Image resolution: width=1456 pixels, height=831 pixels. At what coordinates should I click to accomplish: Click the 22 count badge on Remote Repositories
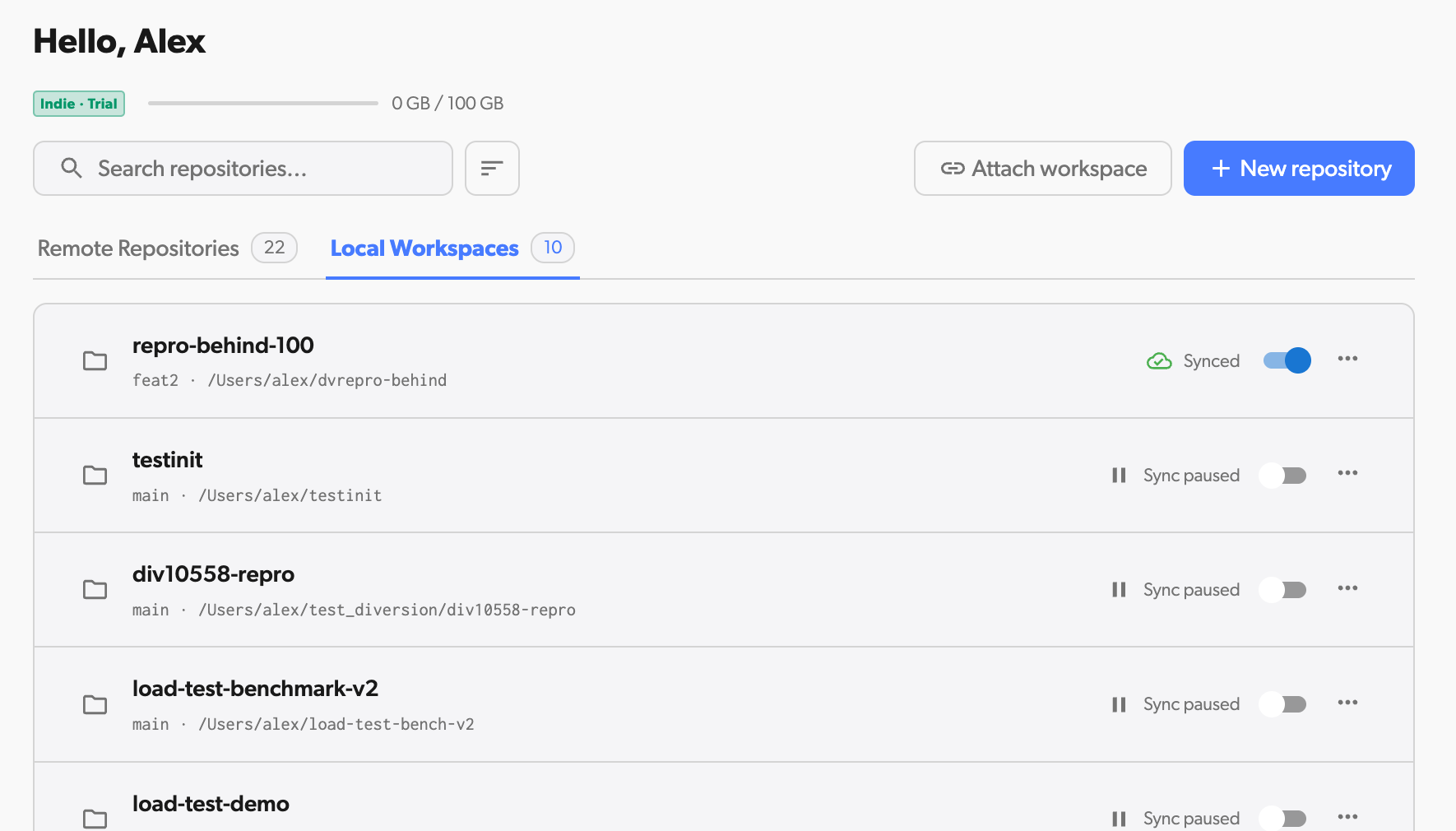click(274, 247)
